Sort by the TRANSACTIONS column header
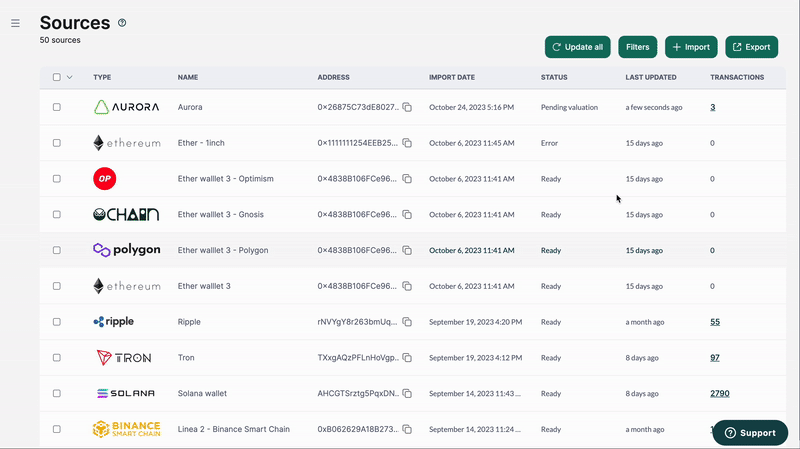Viewport: 800px width, 449px height. 737,77
